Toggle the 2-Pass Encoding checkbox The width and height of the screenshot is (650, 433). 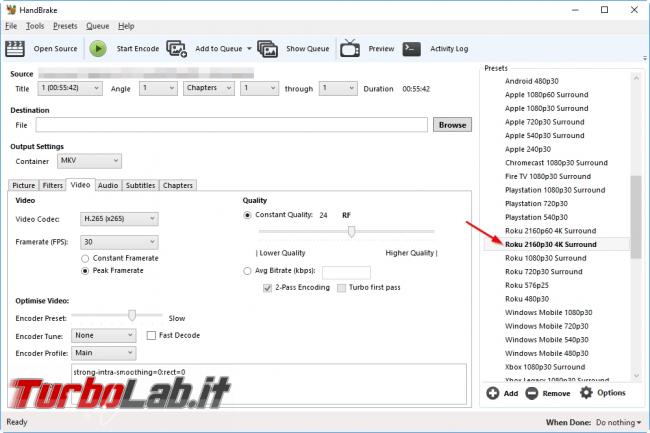(x=267, y=288)
